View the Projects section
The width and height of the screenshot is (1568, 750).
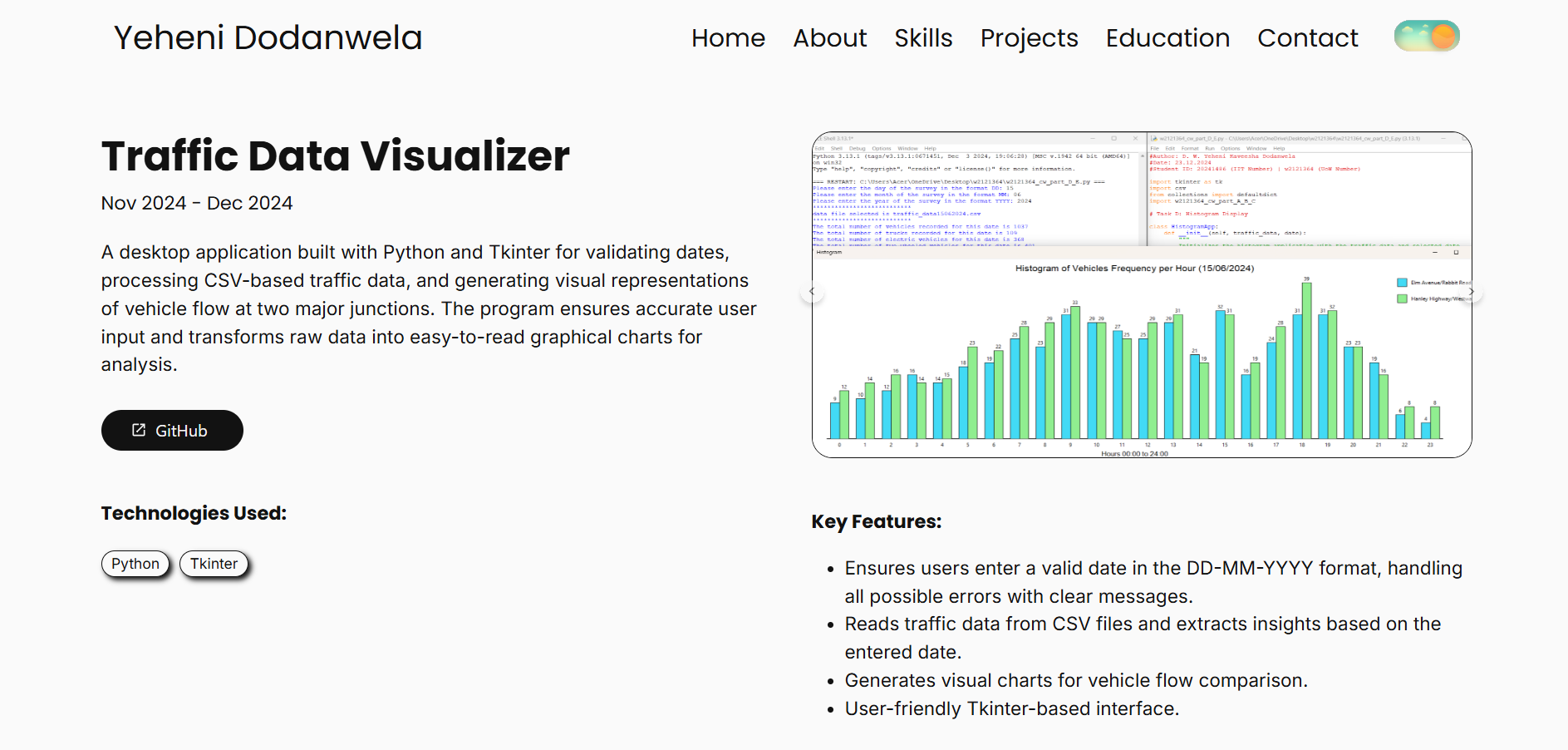[1029, 38]
